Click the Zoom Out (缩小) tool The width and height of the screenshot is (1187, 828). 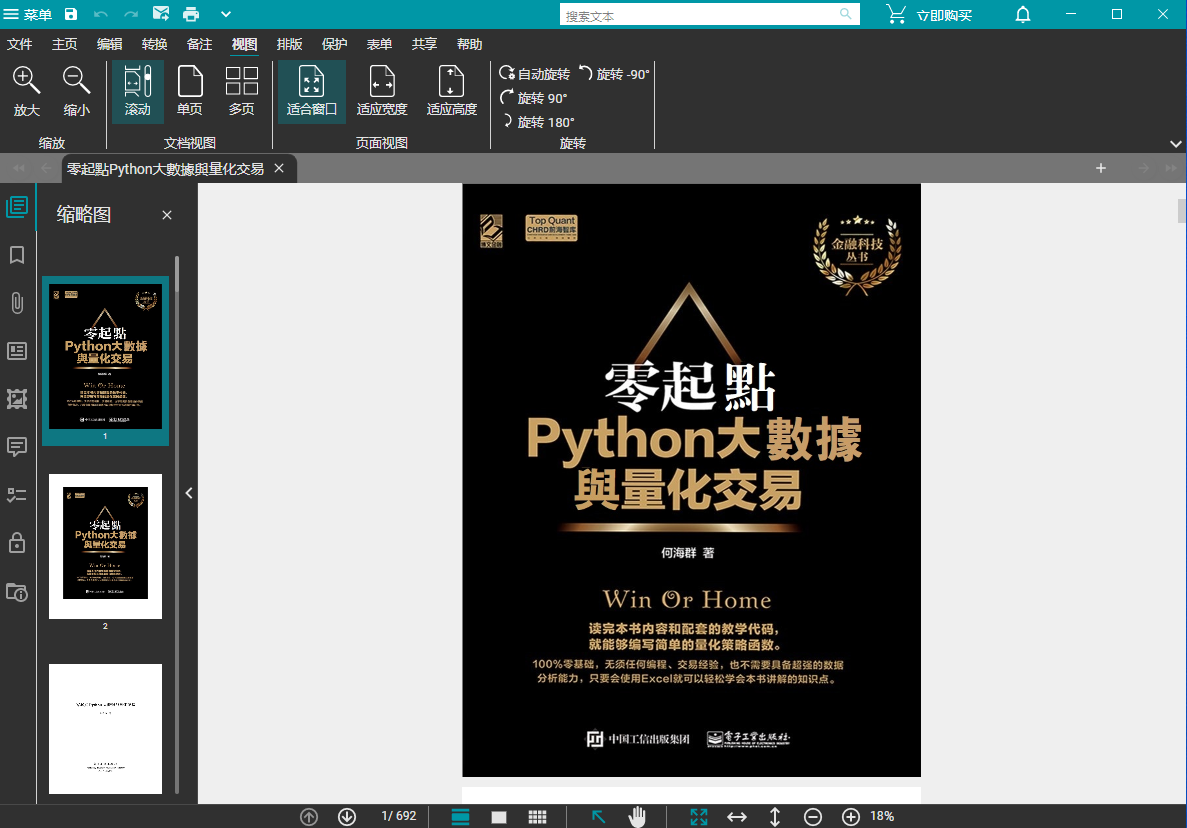pos(77,91)
